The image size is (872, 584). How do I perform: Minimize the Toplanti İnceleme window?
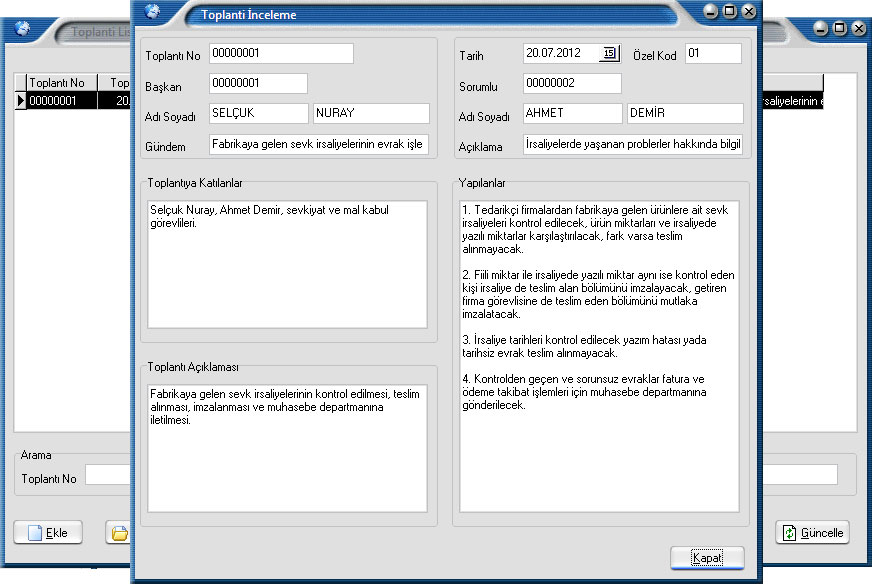click(x=710, y=11)
